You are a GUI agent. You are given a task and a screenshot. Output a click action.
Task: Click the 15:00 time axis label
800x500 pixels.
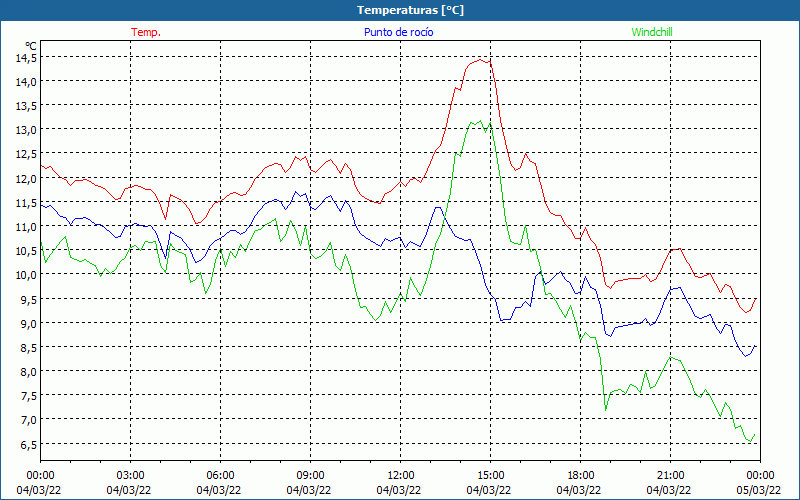pos(490,476)
